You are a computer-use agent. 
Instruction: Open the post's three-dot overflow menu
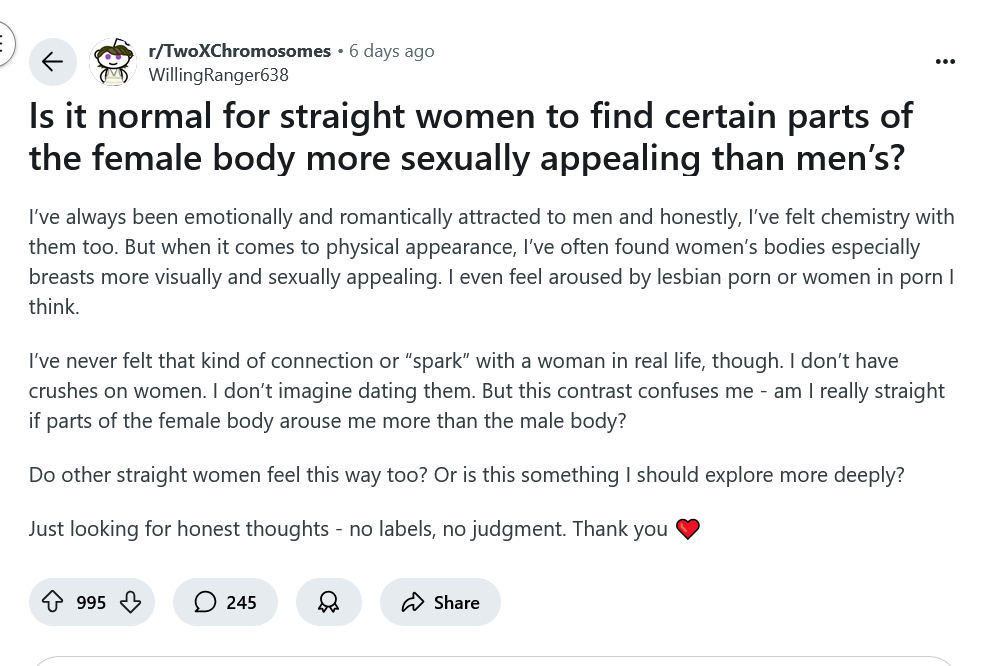(945, 62)
